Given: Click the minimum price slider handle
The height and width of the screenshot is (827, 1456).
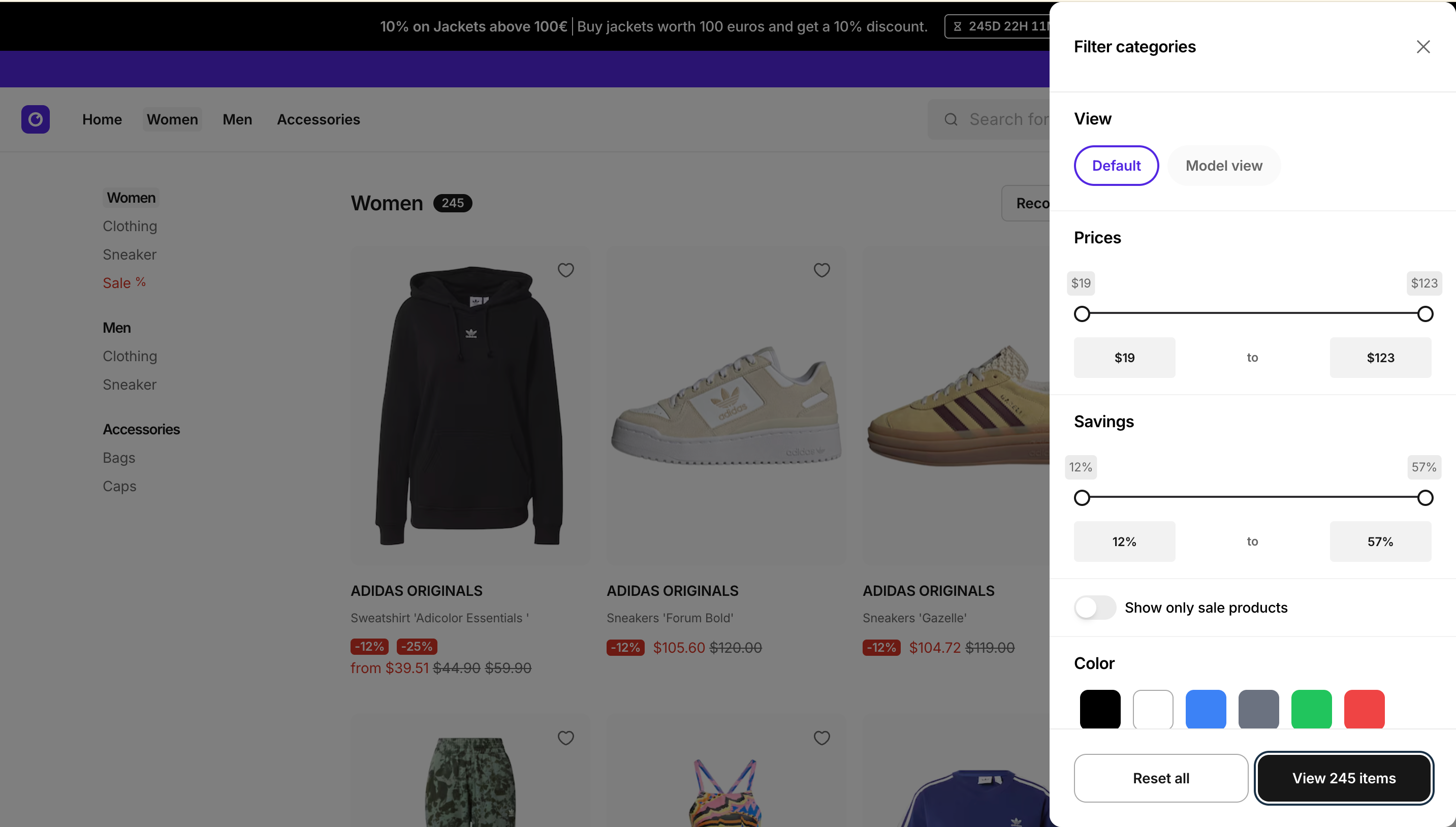Looking at the screenshot, I should tap(1082, 314).
